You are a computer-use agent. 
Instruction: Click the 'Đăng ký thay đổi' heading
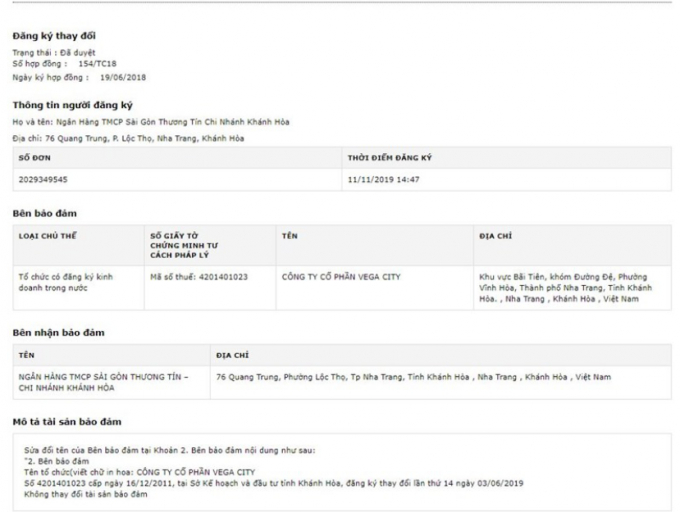click(54, 36)
